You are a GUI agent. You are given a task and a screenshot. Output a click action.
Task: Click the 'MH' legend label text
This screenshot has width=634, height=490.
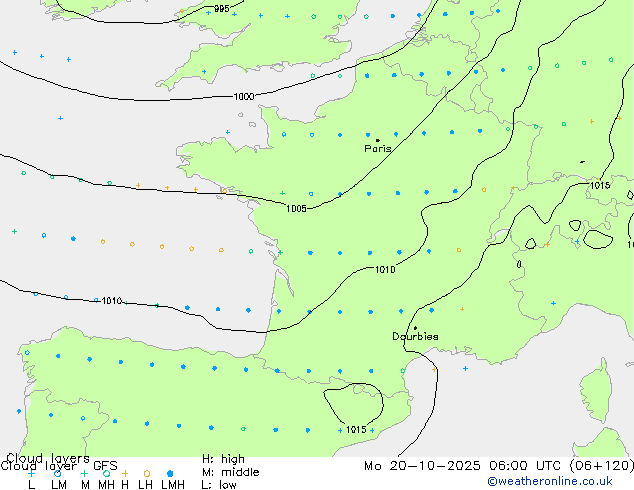point(106,485)
